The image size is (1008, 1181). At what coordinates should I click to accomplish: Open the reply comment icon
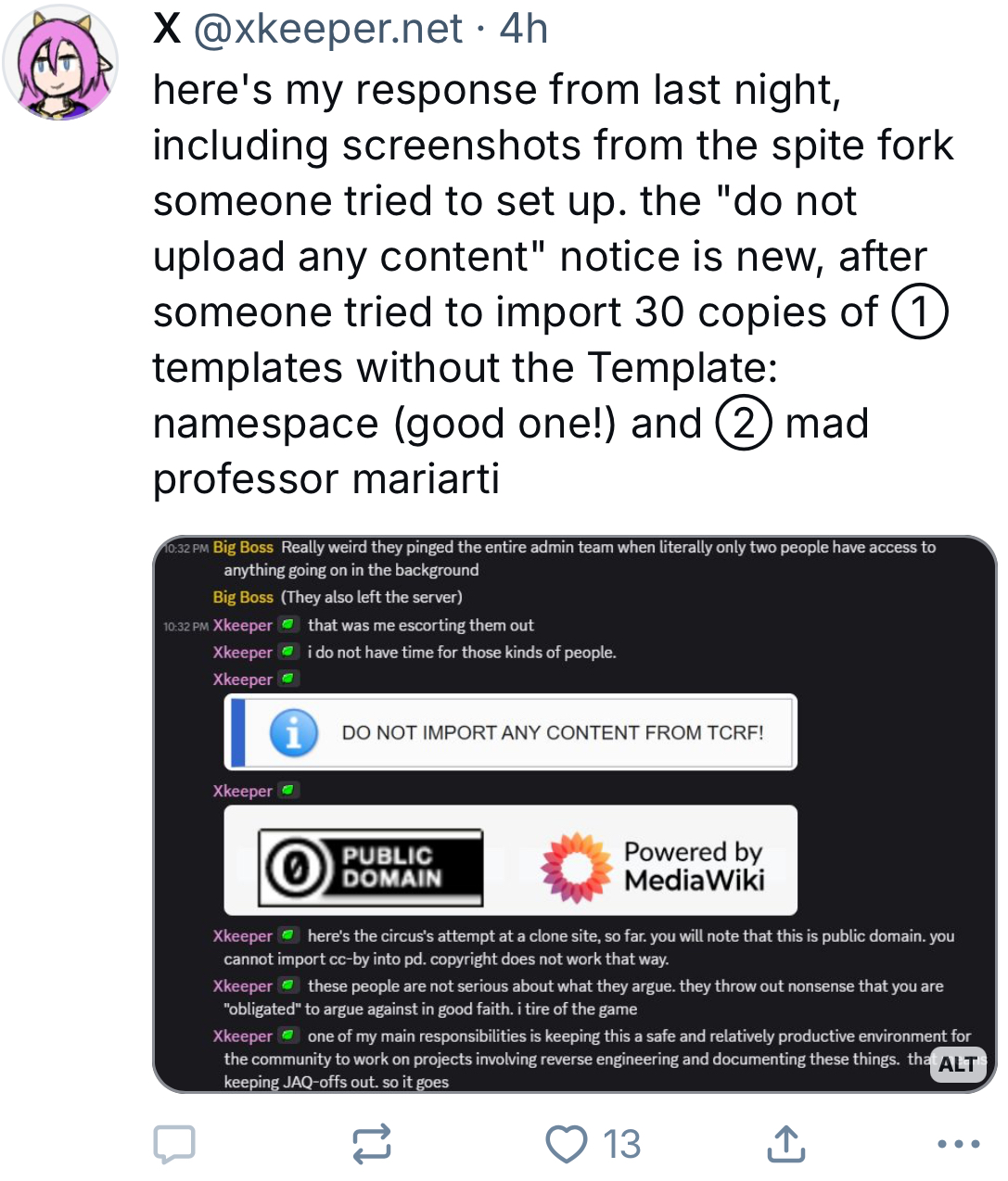[174, 1144]
